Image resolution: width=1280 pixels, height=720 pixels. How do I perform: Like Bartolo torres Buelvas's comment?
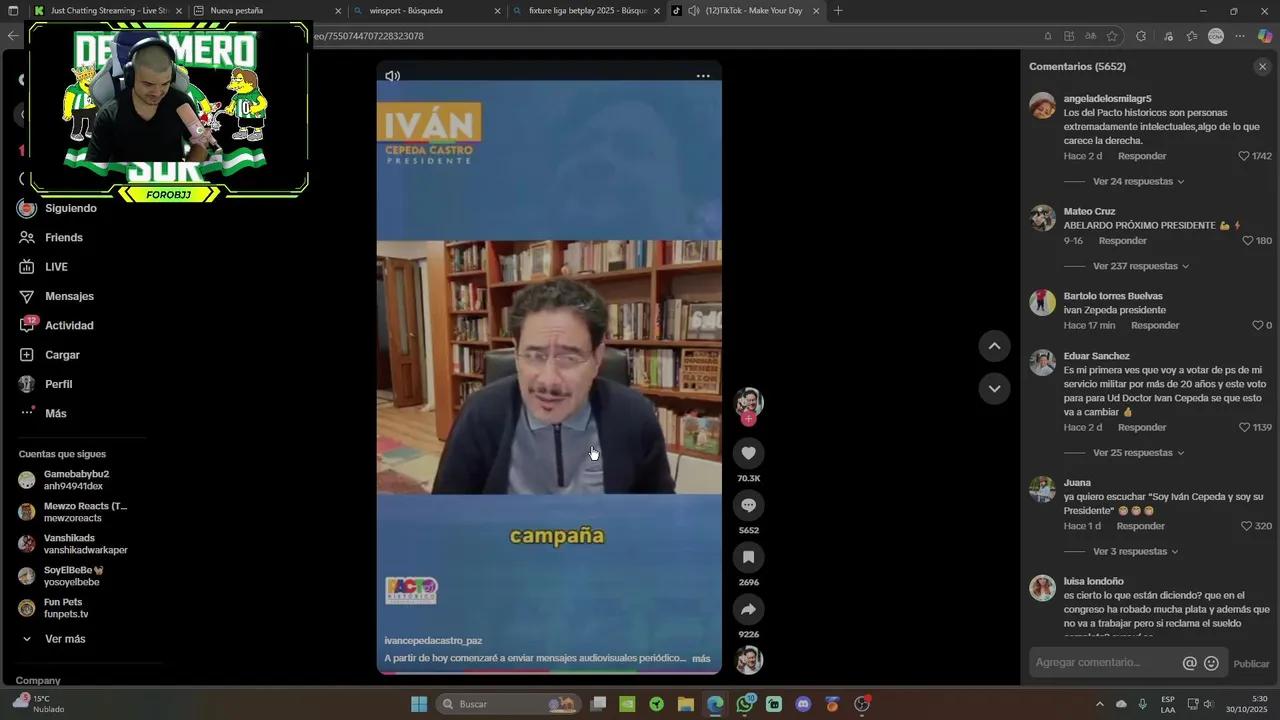(x=1257, y=326)
